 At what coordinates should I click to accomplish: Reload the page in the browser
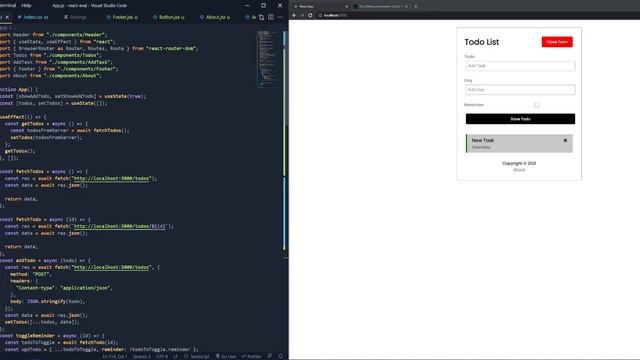coord(310,15)
